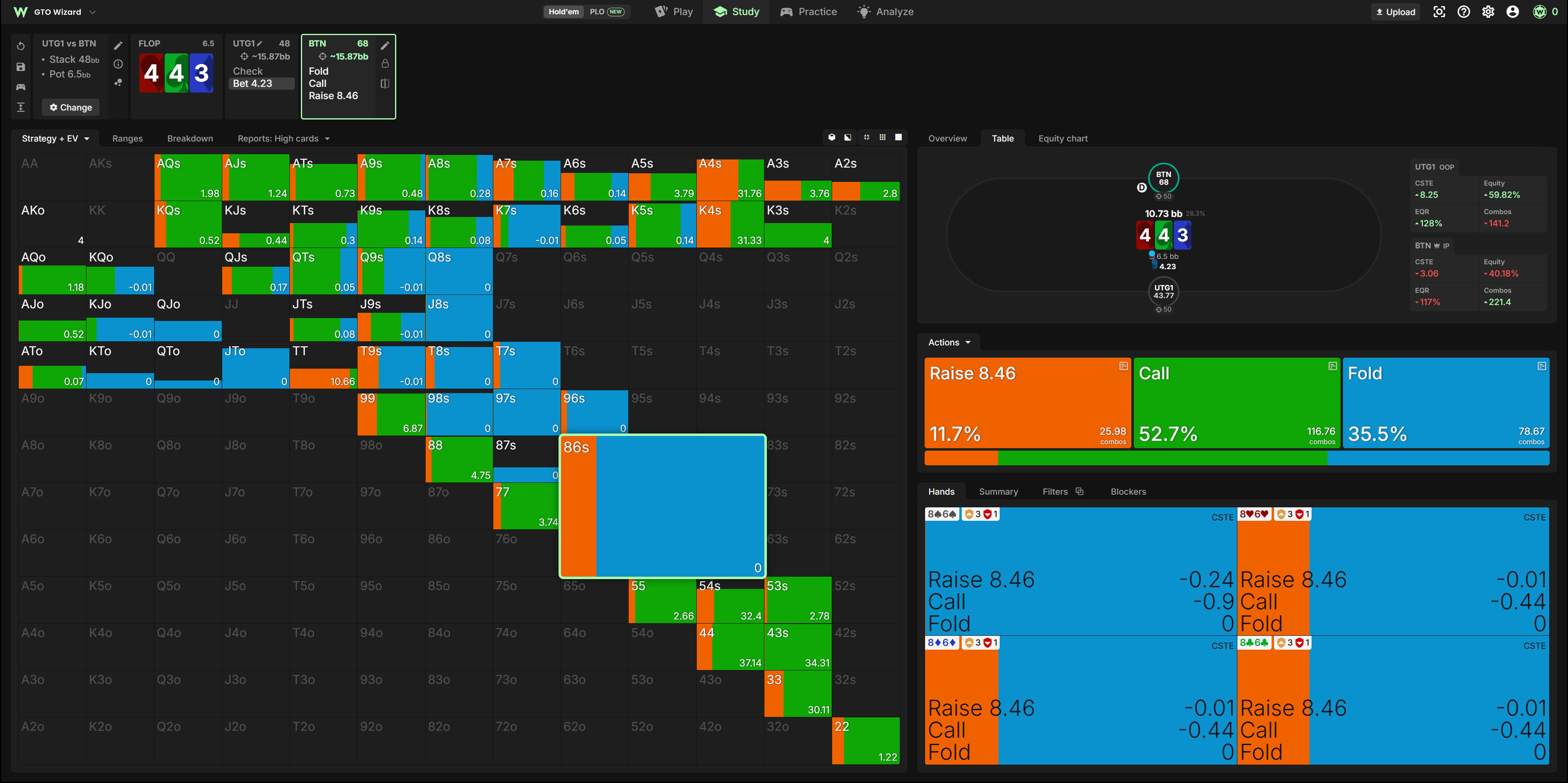
Task: Click the reset spot arrow icon
Action: [21, 46]
